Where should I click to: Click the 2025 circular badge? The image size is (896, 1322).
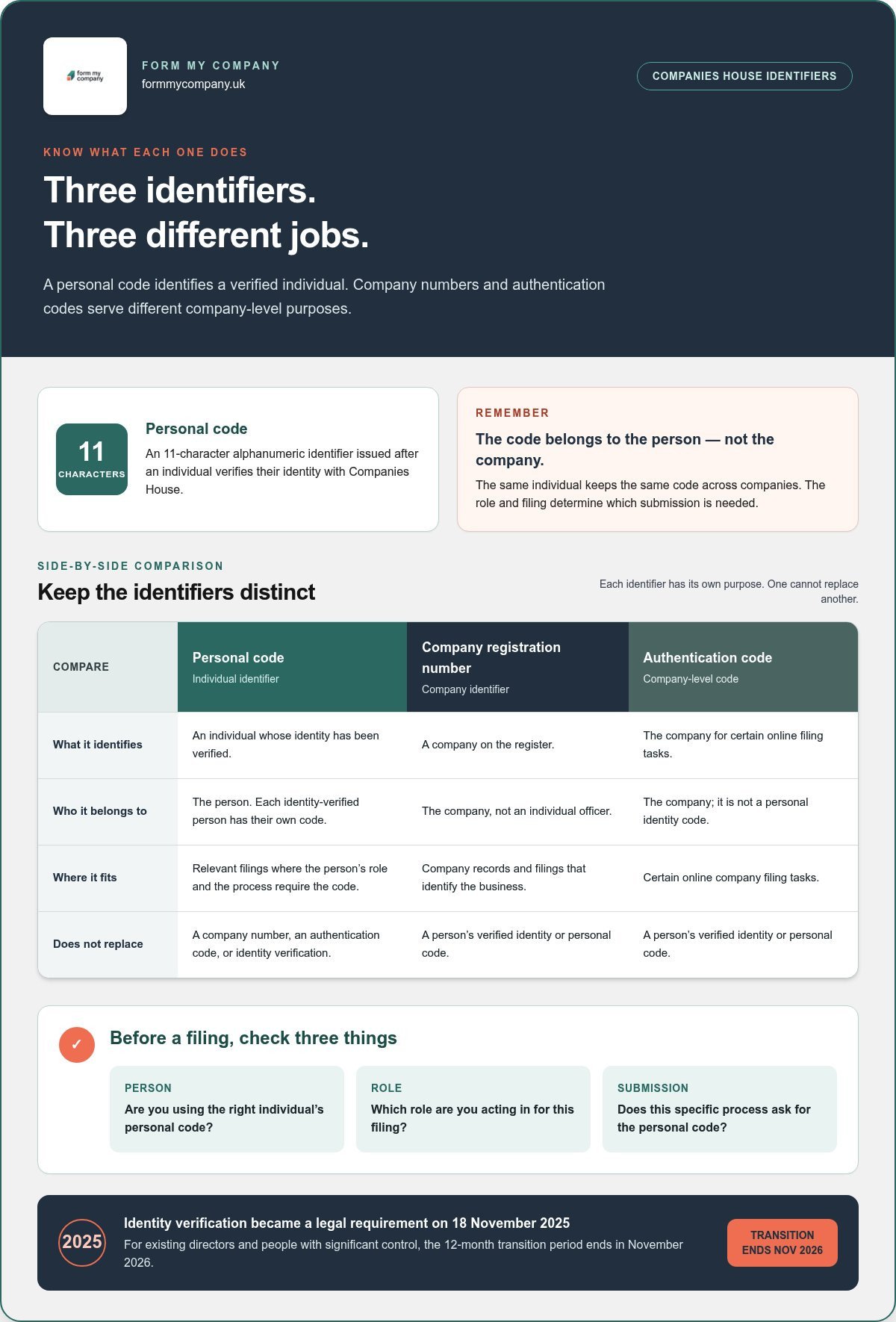[82, 1243]
